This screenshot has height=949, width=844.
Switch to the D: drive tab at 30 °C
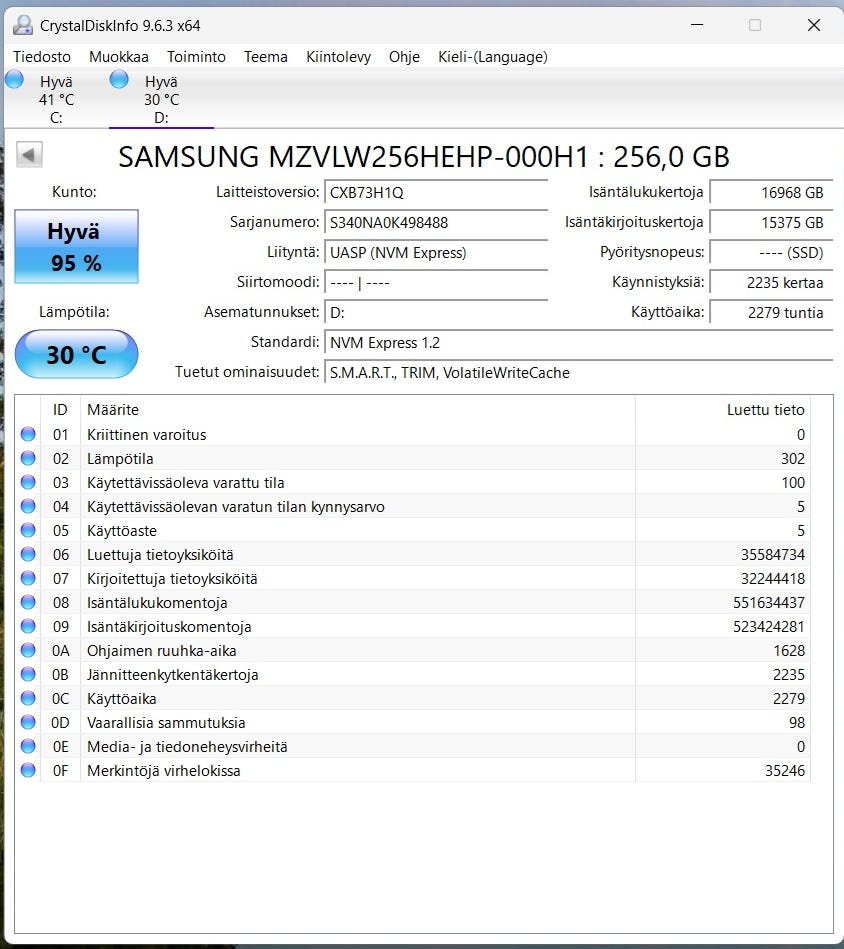(x=161, y=99)
